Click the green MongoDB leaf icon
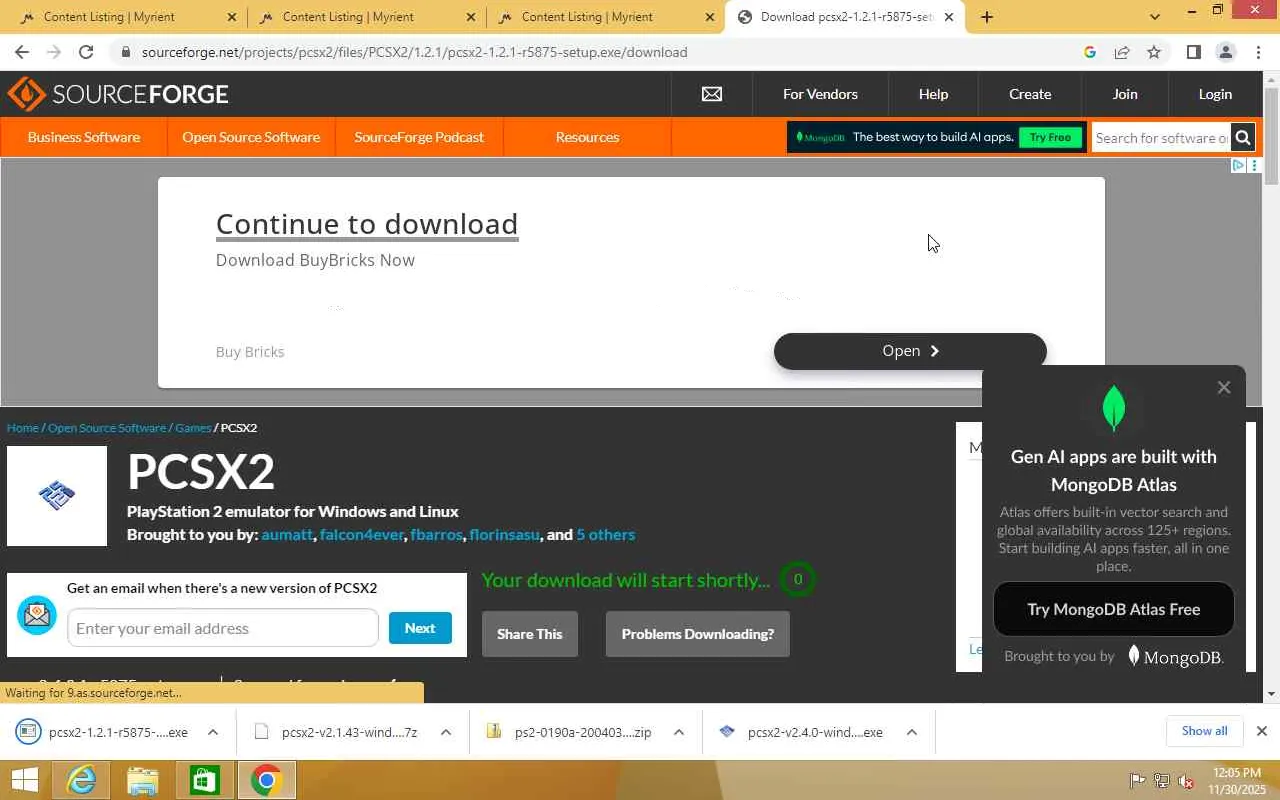The image size is (1280, 800). coord(1113,407)
